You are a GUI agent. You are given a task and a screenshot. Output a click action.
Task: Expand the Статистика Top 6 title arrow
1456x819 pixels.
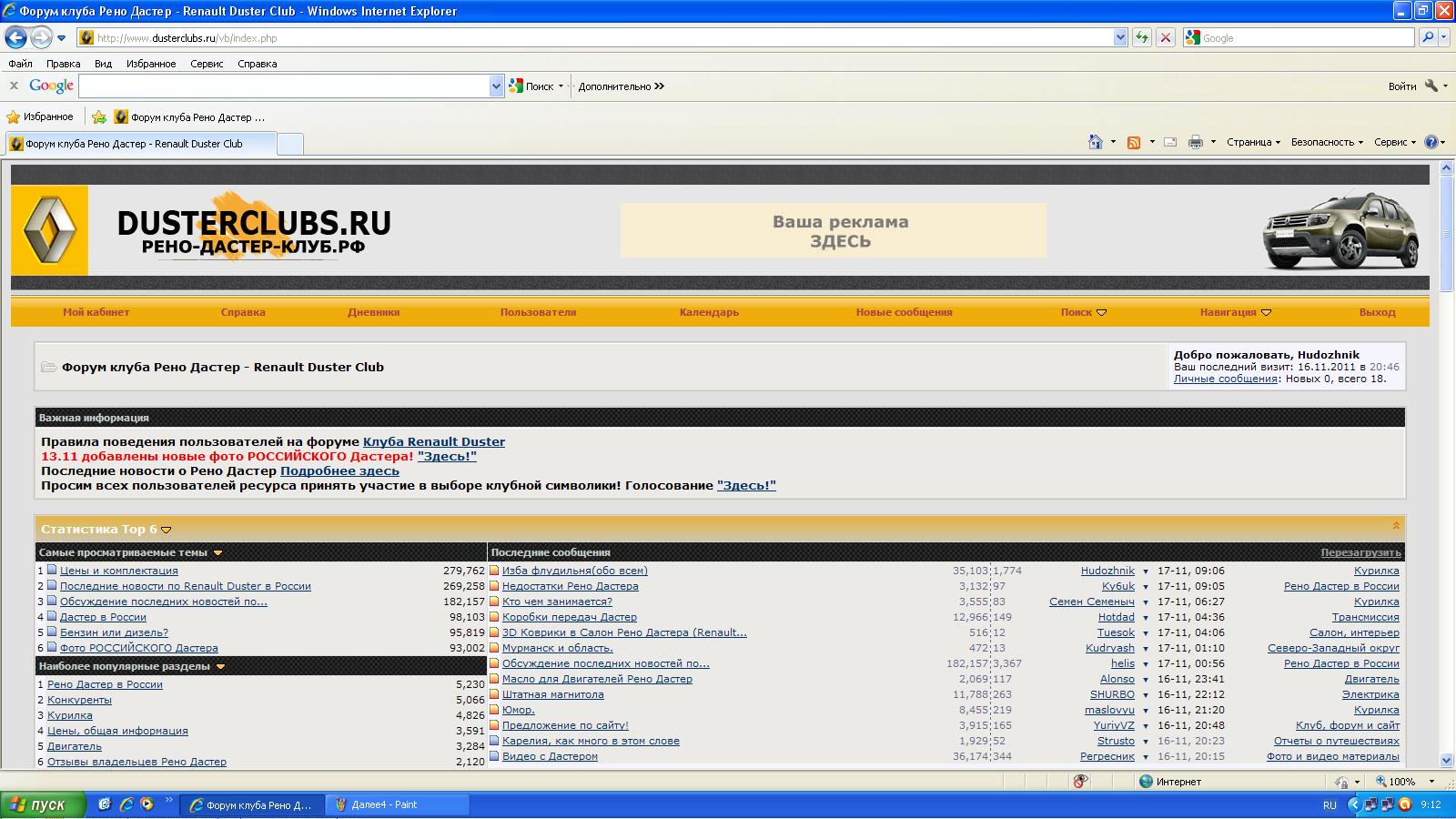(166, 530)
